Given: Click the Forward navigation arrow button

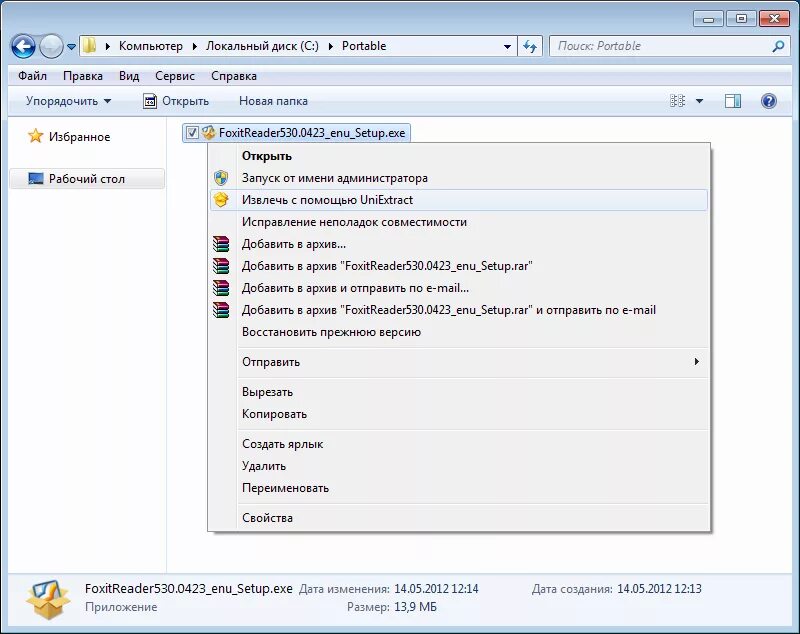Looking at the screenshot, I should 51,46.
